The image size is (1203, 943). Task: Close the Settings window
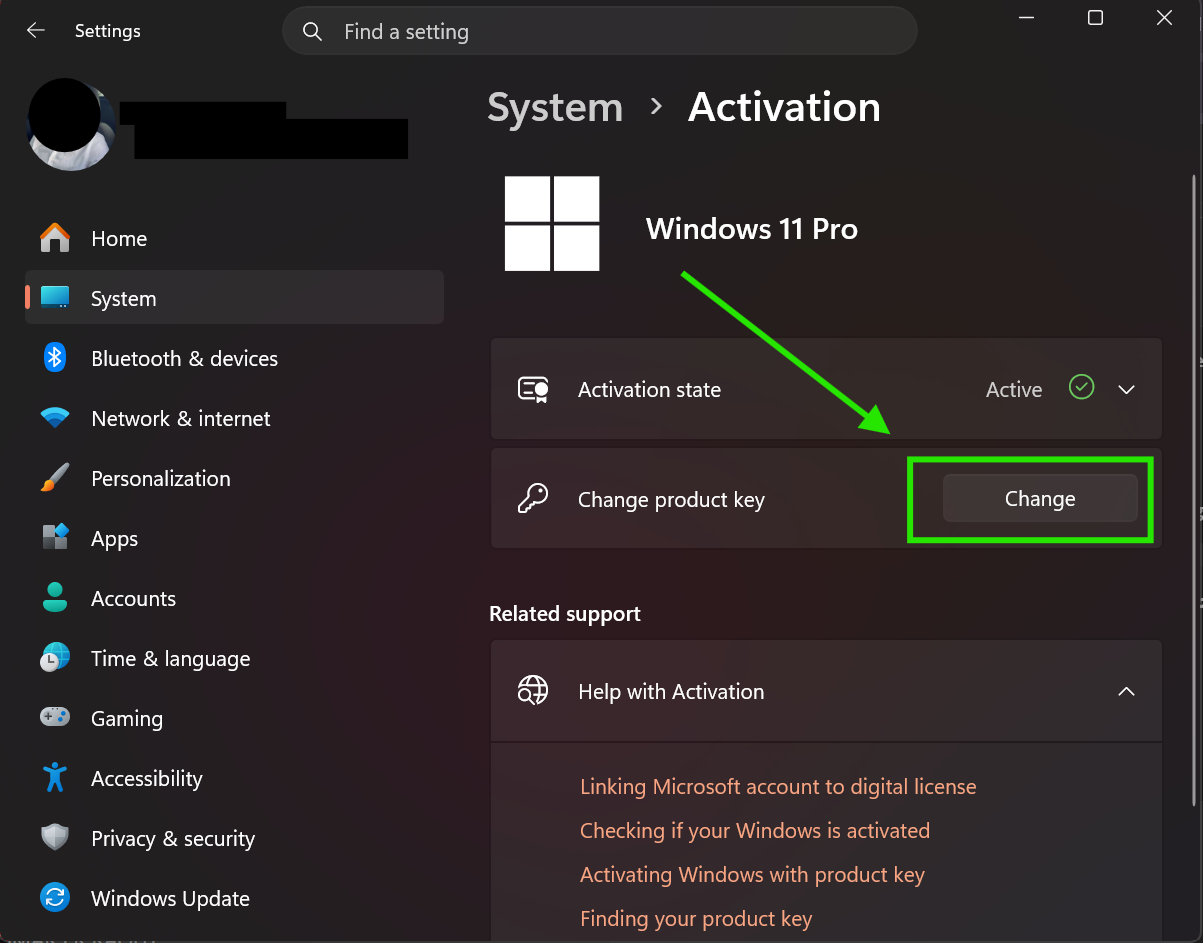(x=1164, y=18)
